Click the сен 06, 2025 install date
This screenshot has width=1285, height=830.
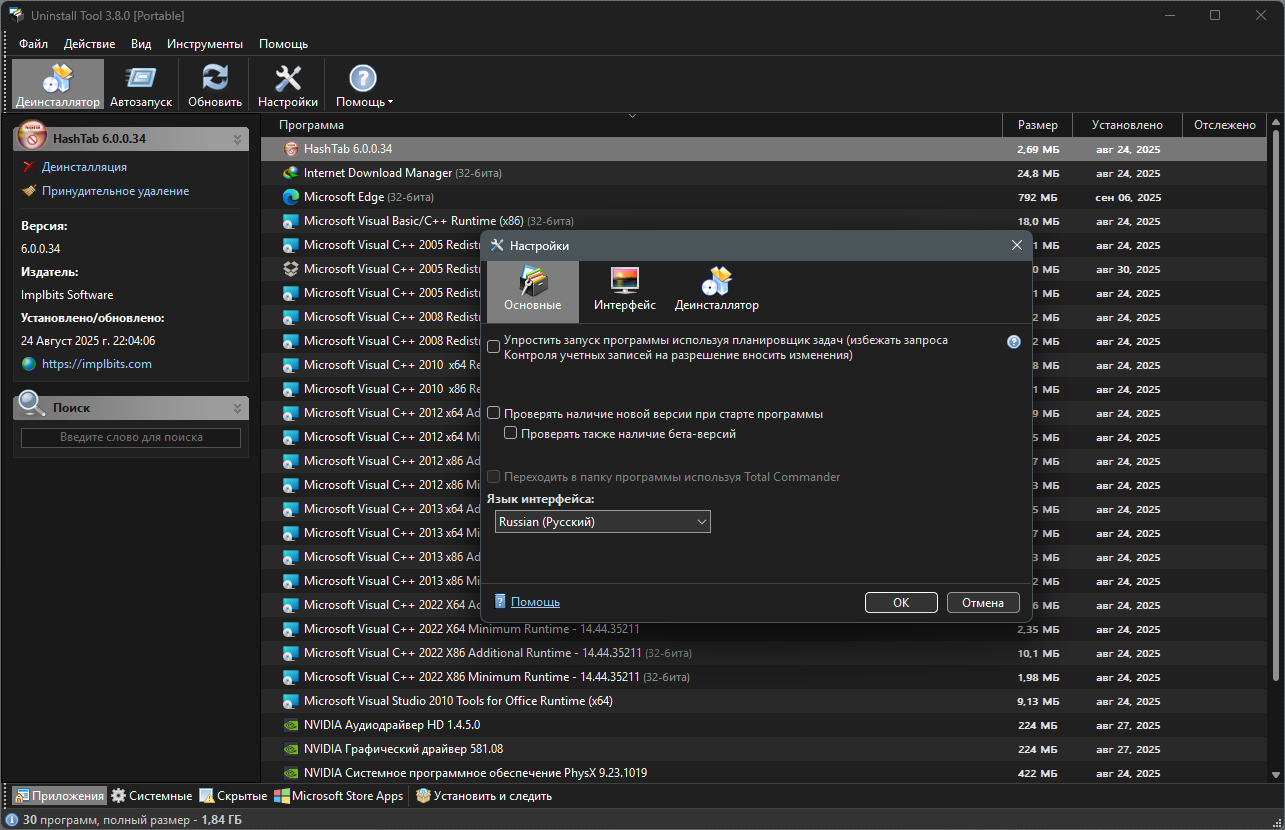(1128, 198)
